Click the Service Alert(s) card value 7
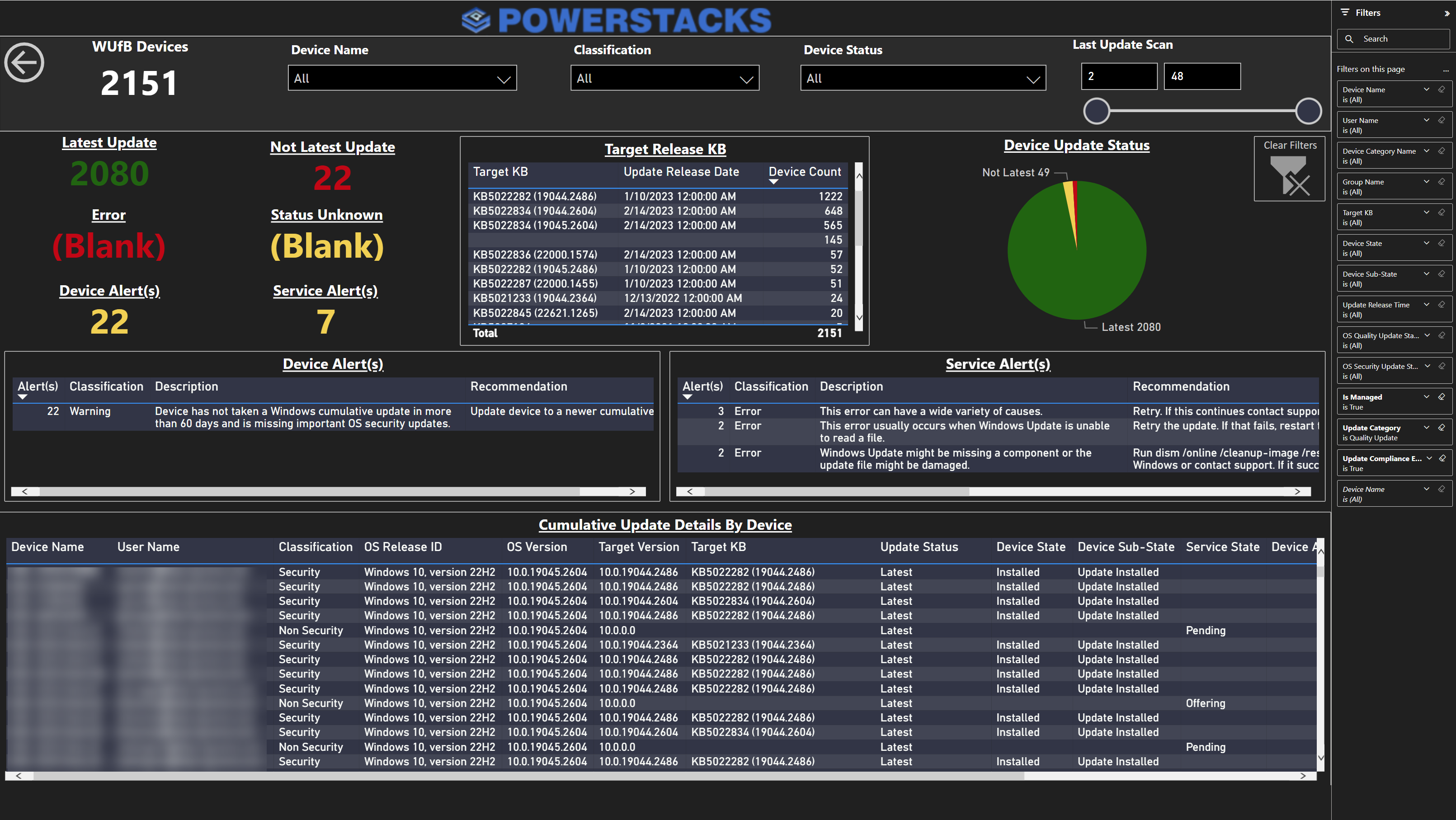The image size is (1456, 820). (325, 322)
